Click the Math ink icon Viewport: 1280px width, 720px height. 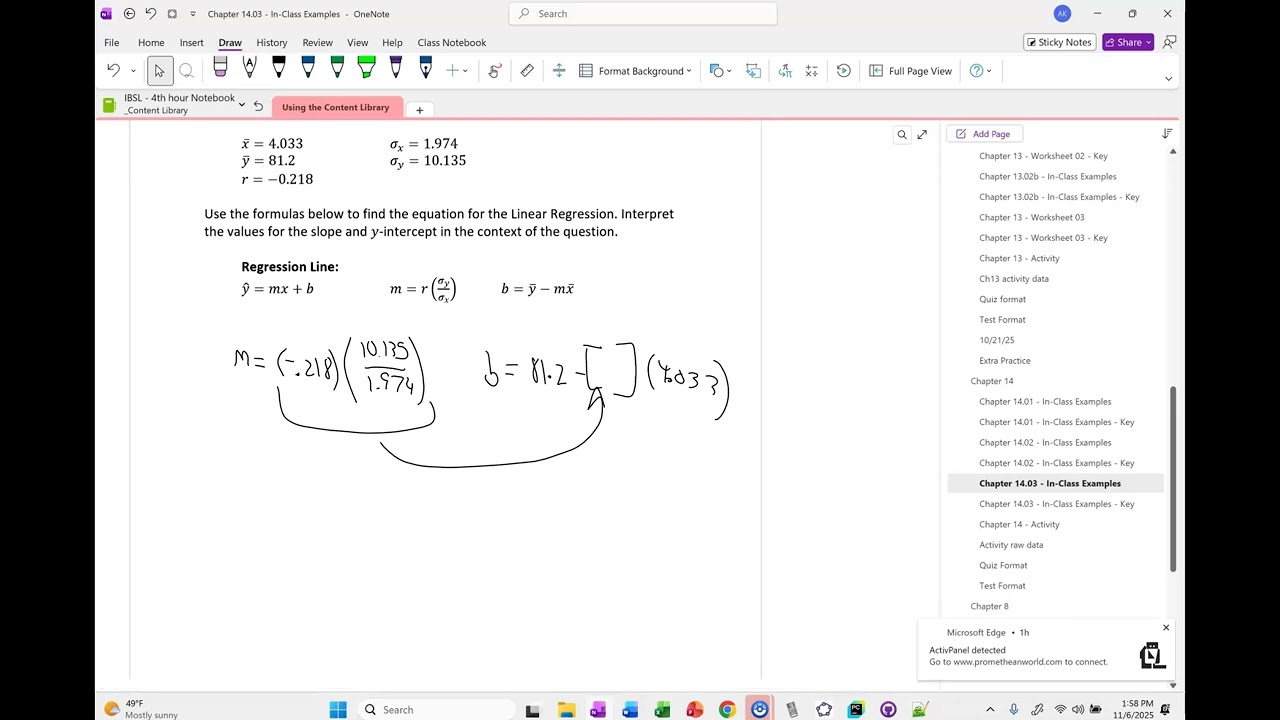point(812,71)
